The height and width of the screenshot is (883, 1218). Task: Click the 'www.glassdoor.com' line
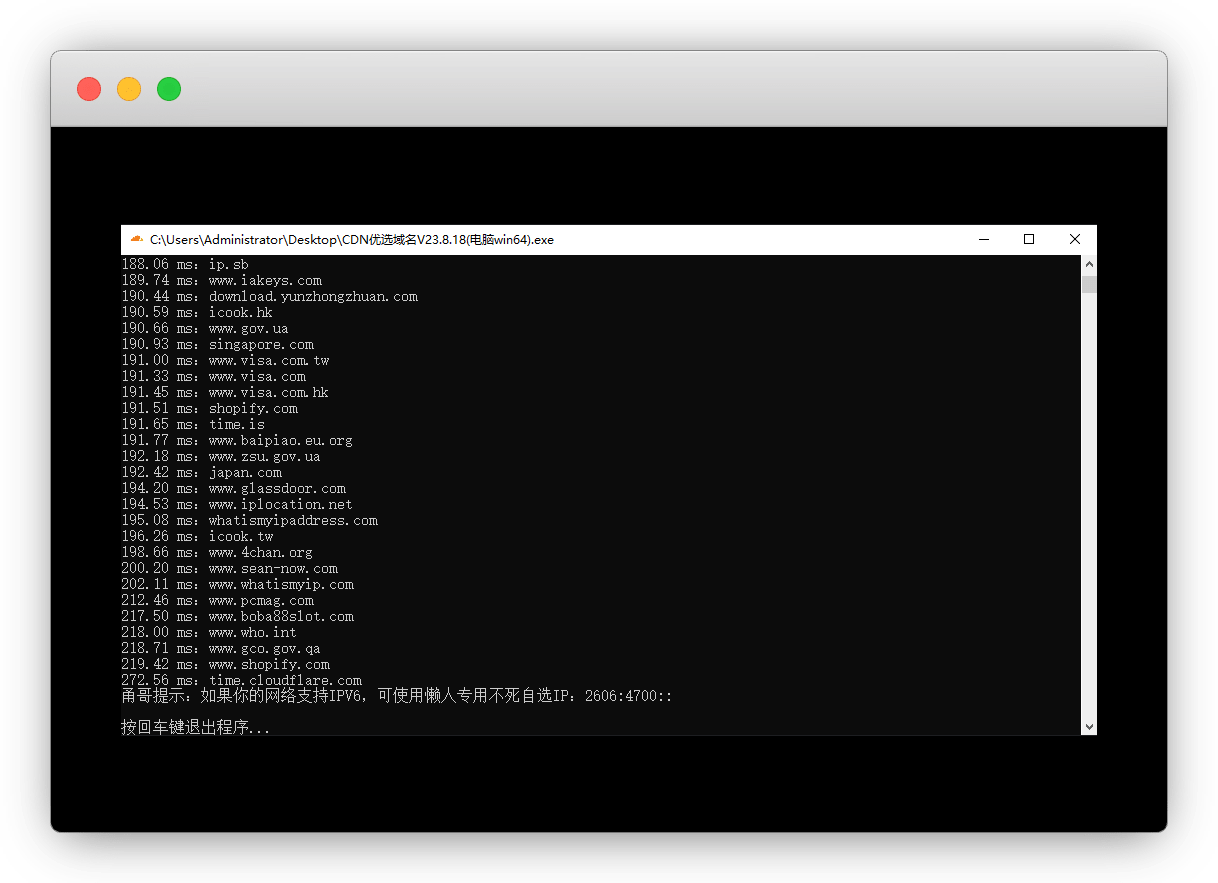click(233, 488)
